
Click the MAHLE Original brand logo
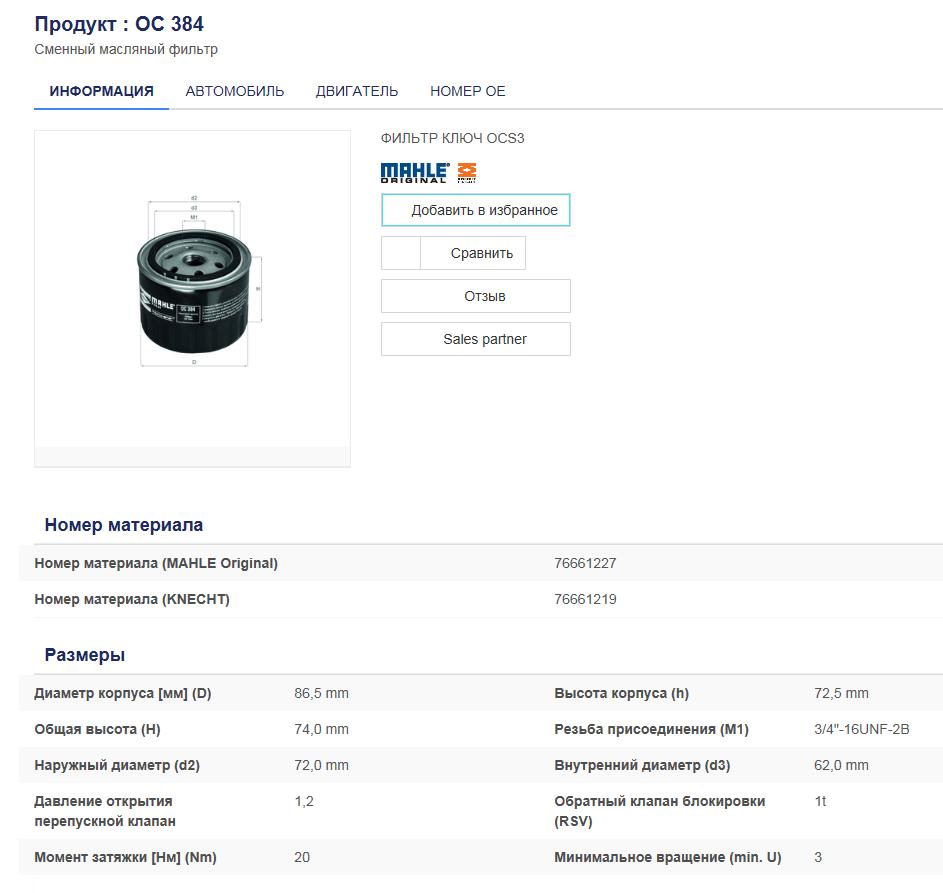pyautogui.click(x=414, y=172)
